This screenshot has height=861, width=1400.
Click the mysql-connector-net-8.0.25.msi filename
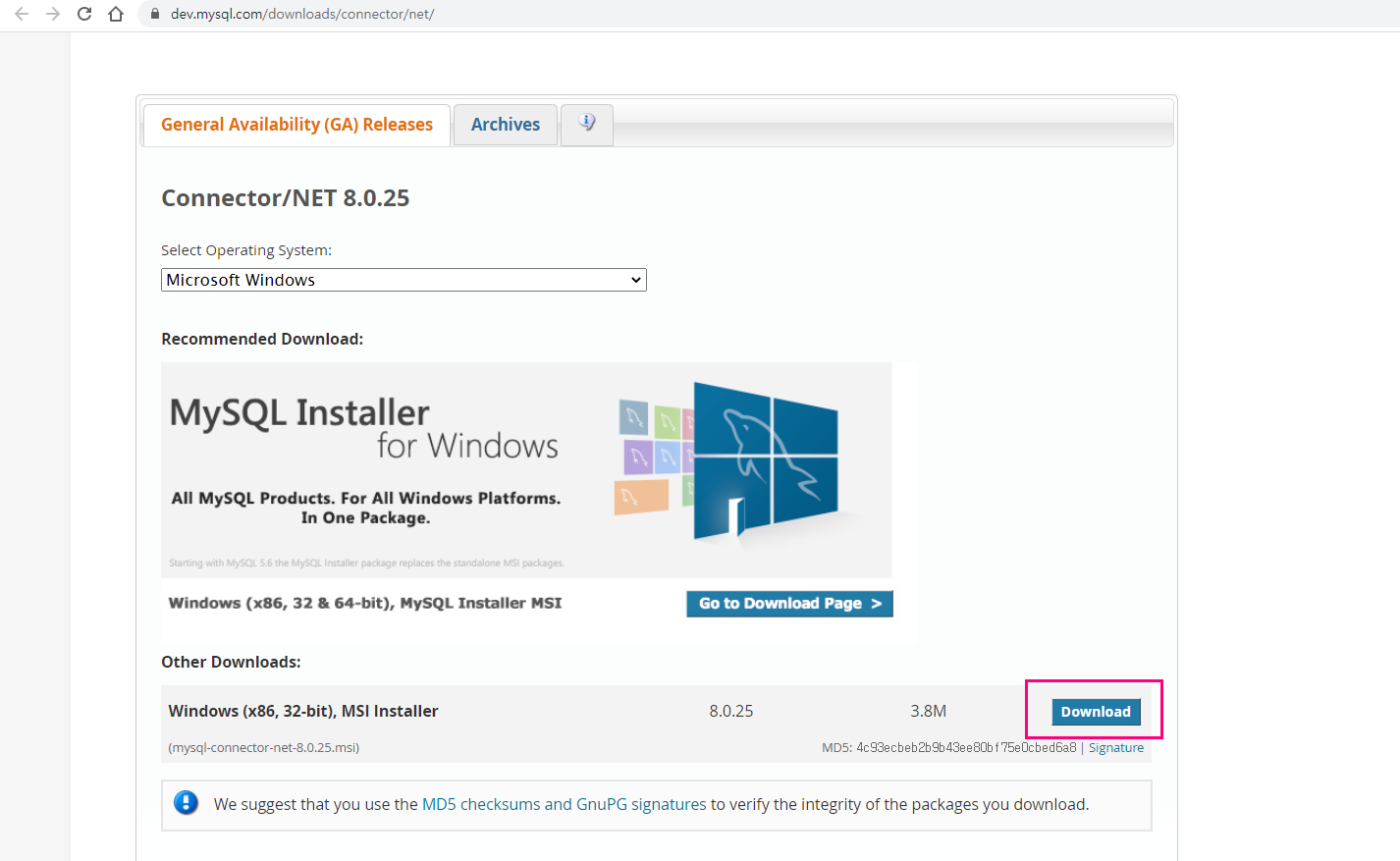click(x=264, y=748)
